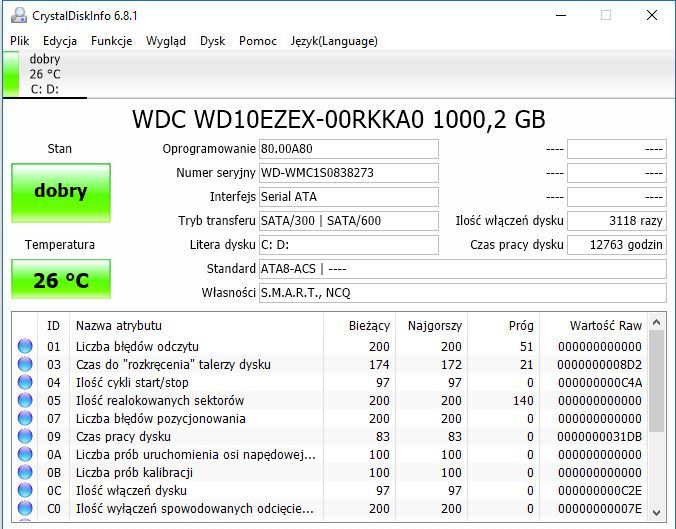Select row 'Czas do "rozkręcenia" talerzy dysku'
Viewport: 676px width, 529px height.
coord(330,364)
